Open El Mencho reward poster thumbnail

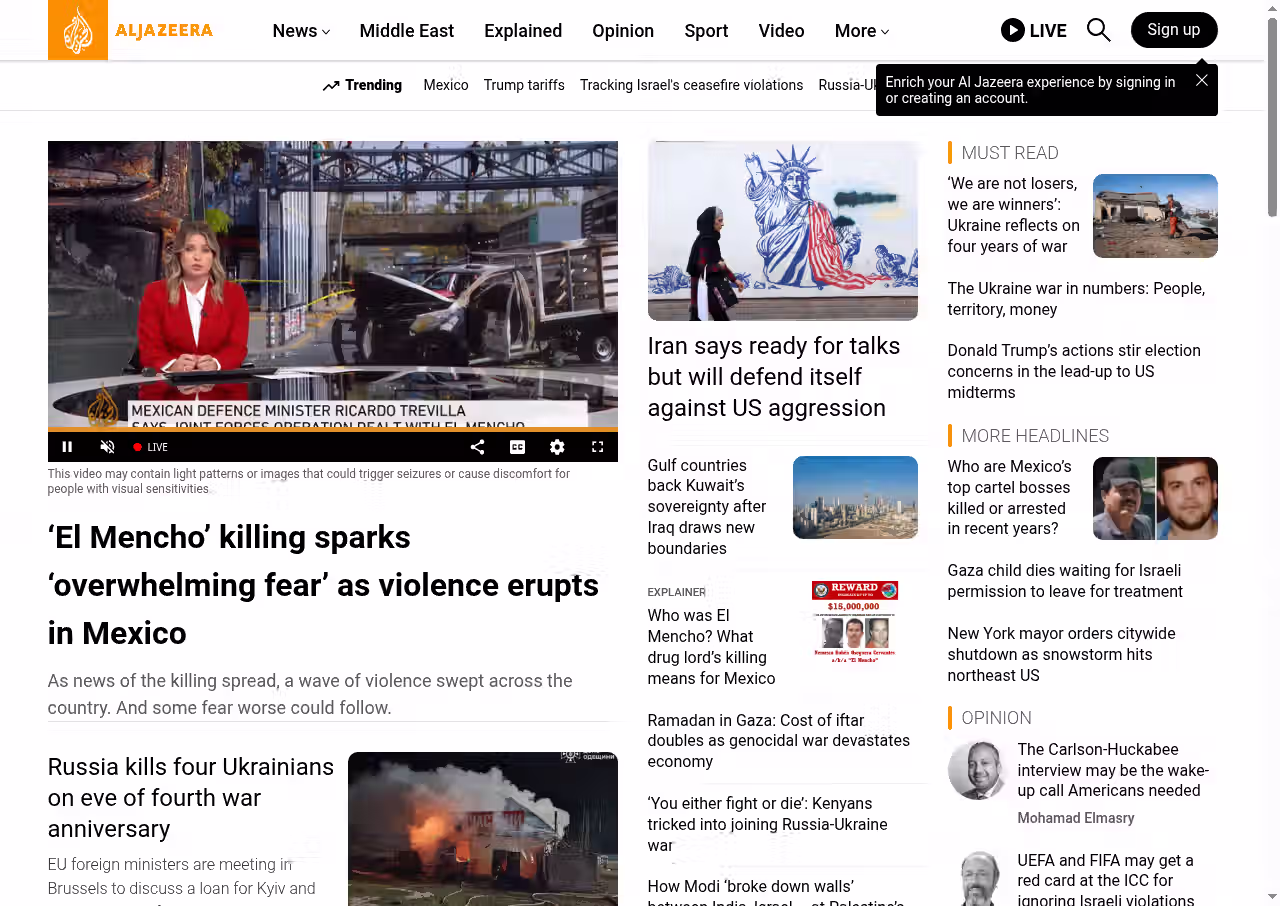(854, 622)
